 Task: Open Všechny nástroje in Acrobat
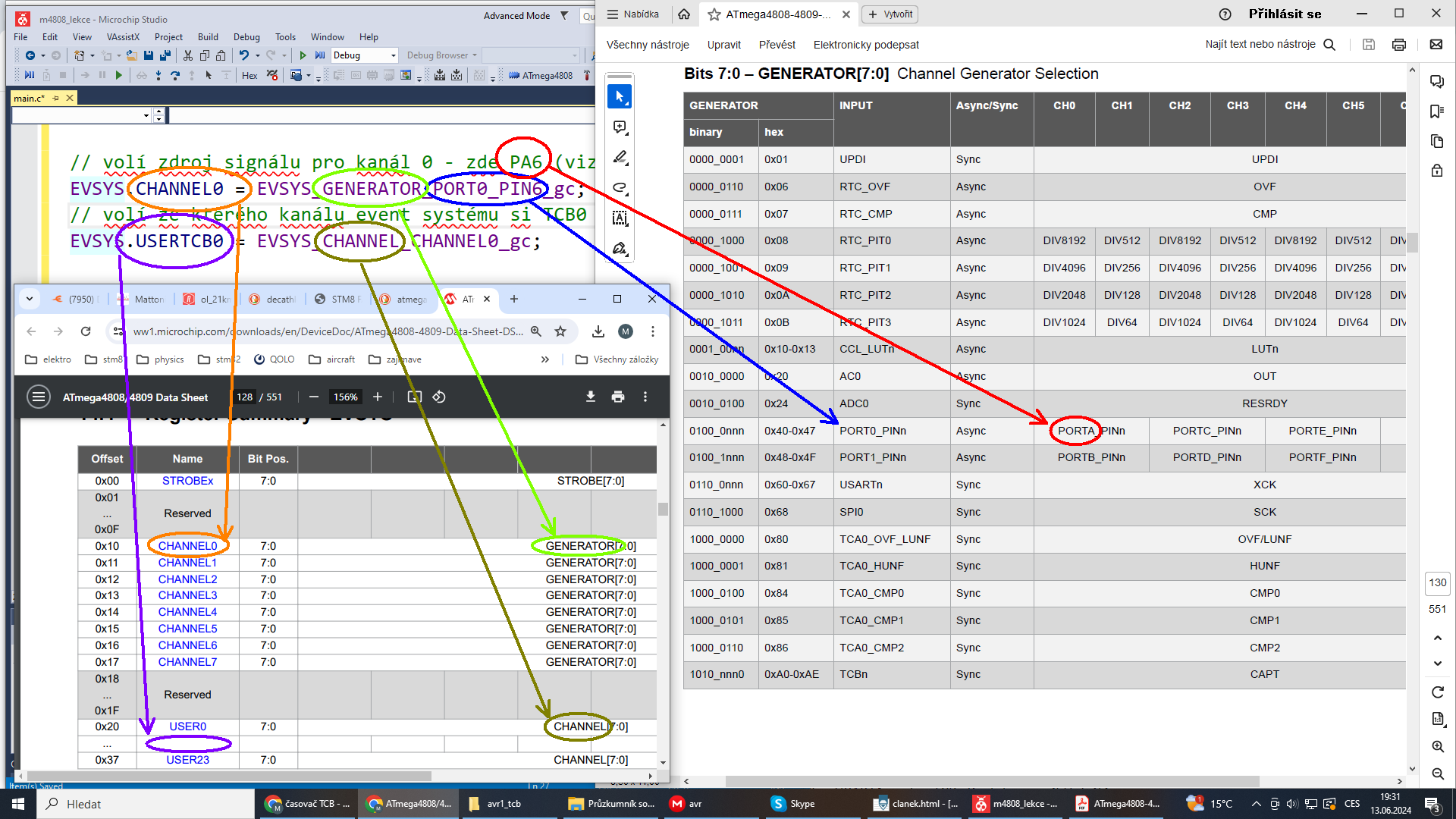(x=648, y=45)
